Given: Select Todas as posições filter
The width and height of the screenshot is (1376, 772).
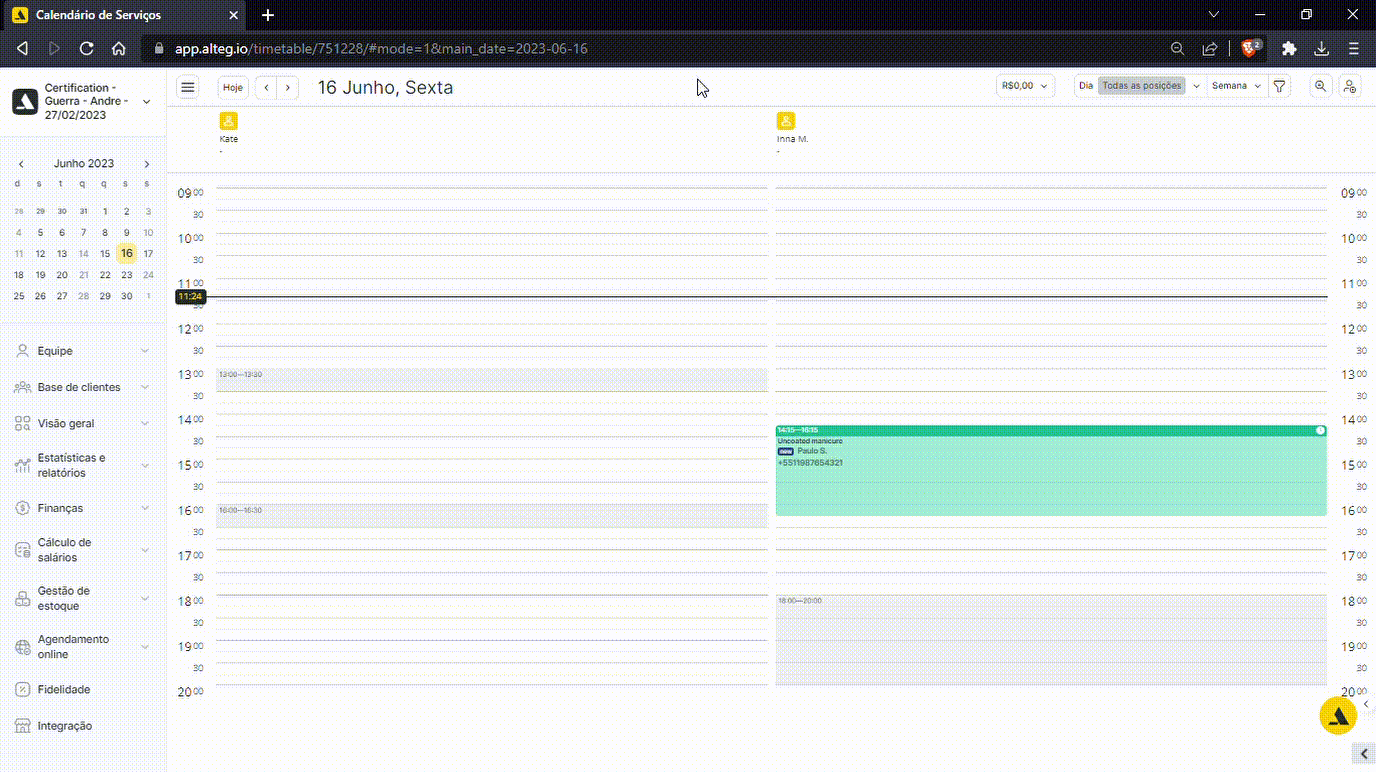Looking at the screenshot, I should click(1142, 86).
